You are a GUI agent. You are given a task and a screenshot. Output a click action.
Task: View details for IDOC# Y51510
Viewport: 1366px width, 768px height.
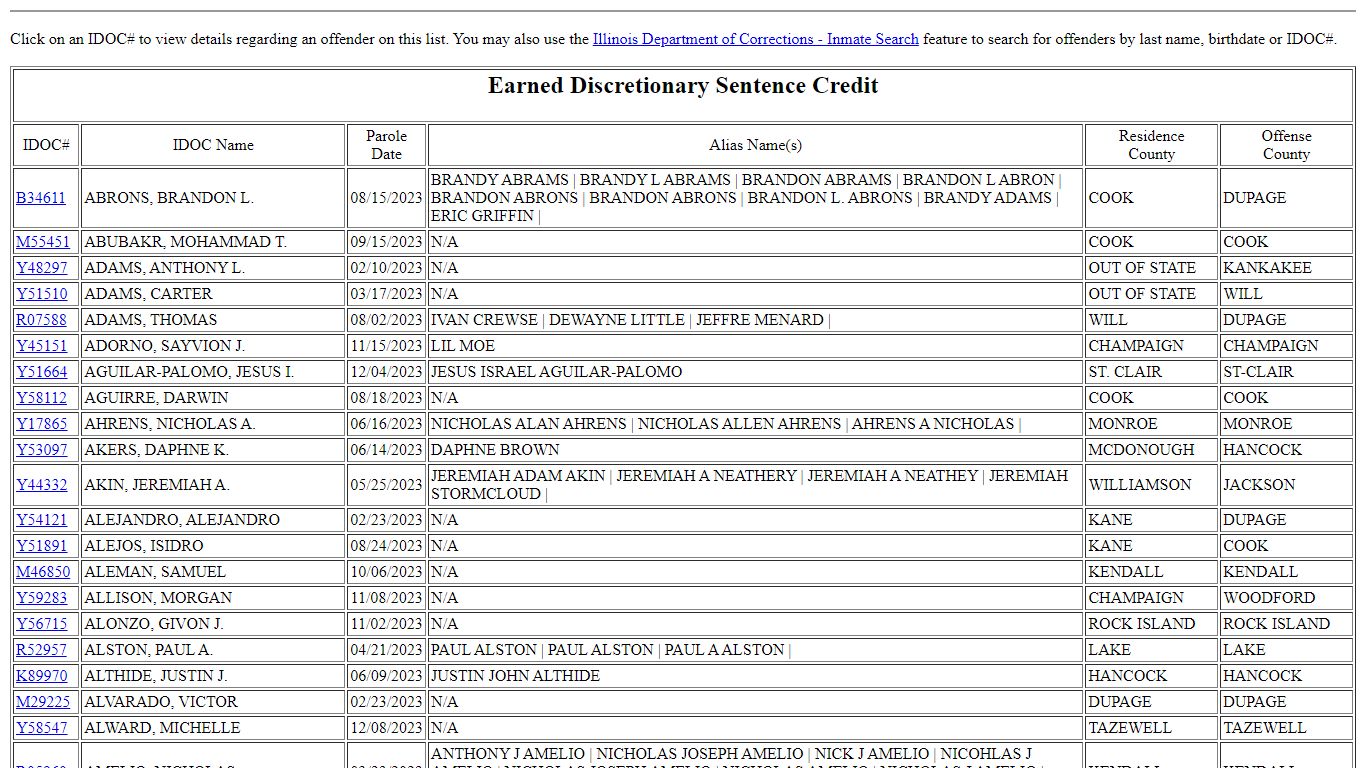point(42,294)
